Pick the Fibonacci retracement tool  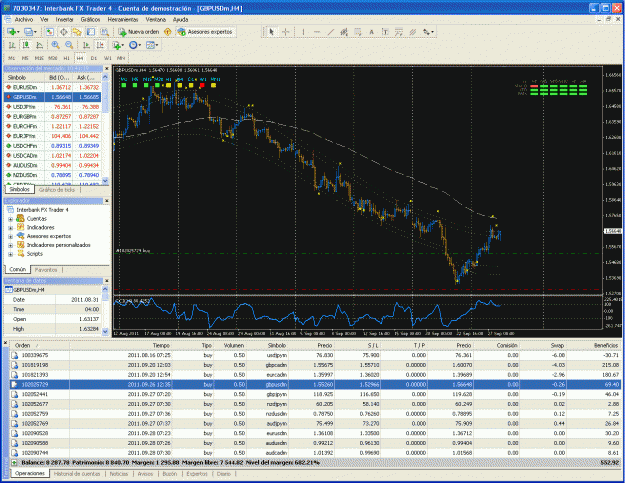point(358,32)
